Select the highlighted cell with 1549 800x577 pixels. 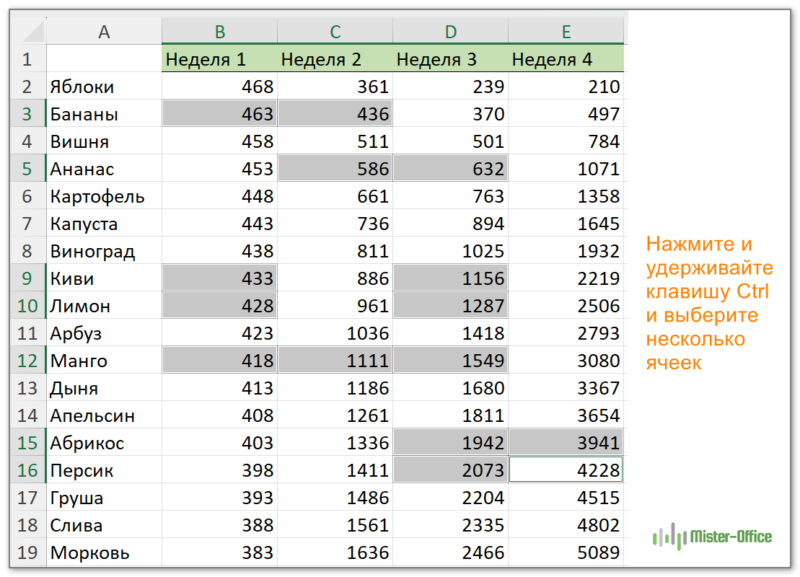[450, 361]
